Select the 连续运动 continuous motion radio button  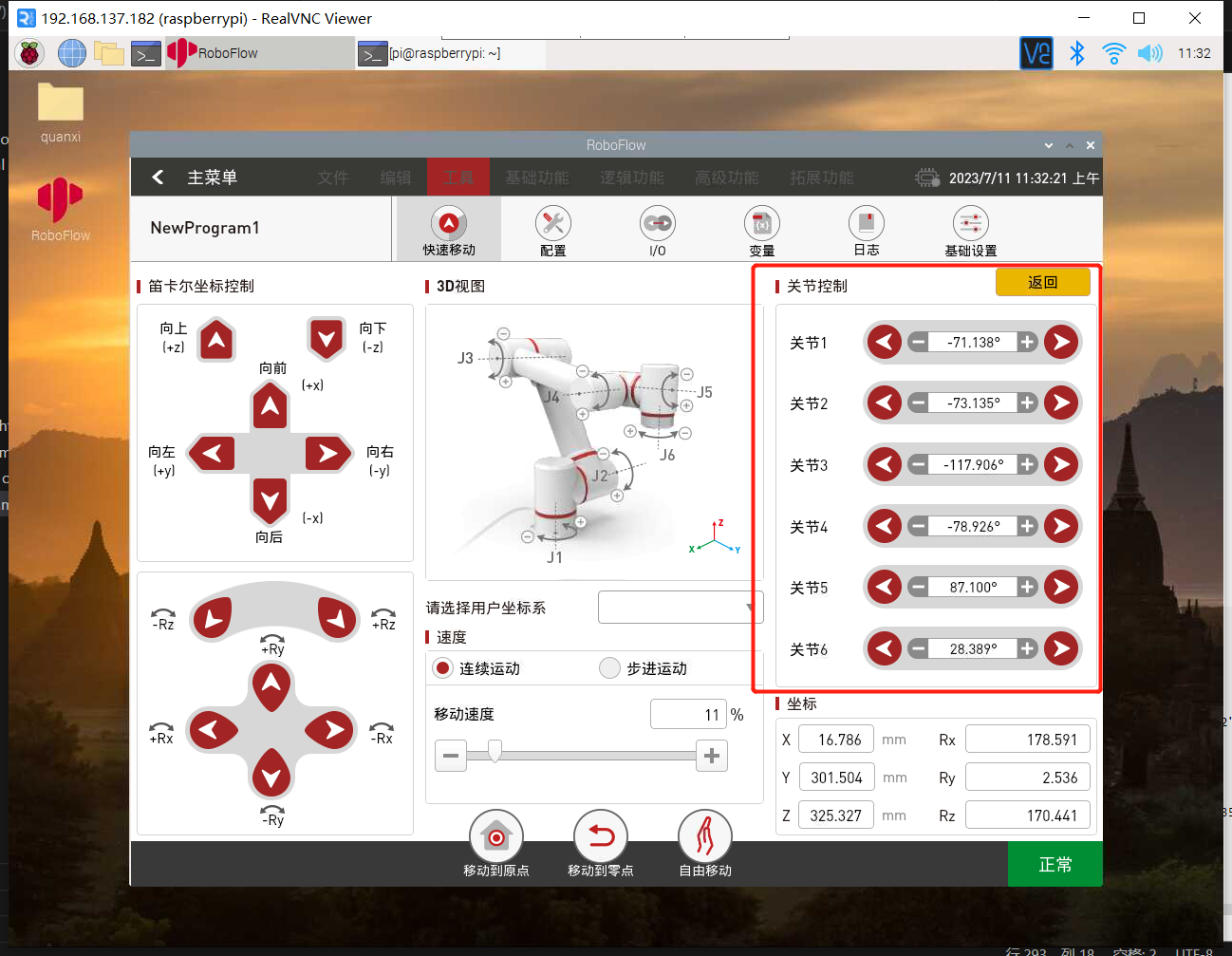[x=442, y=668]
